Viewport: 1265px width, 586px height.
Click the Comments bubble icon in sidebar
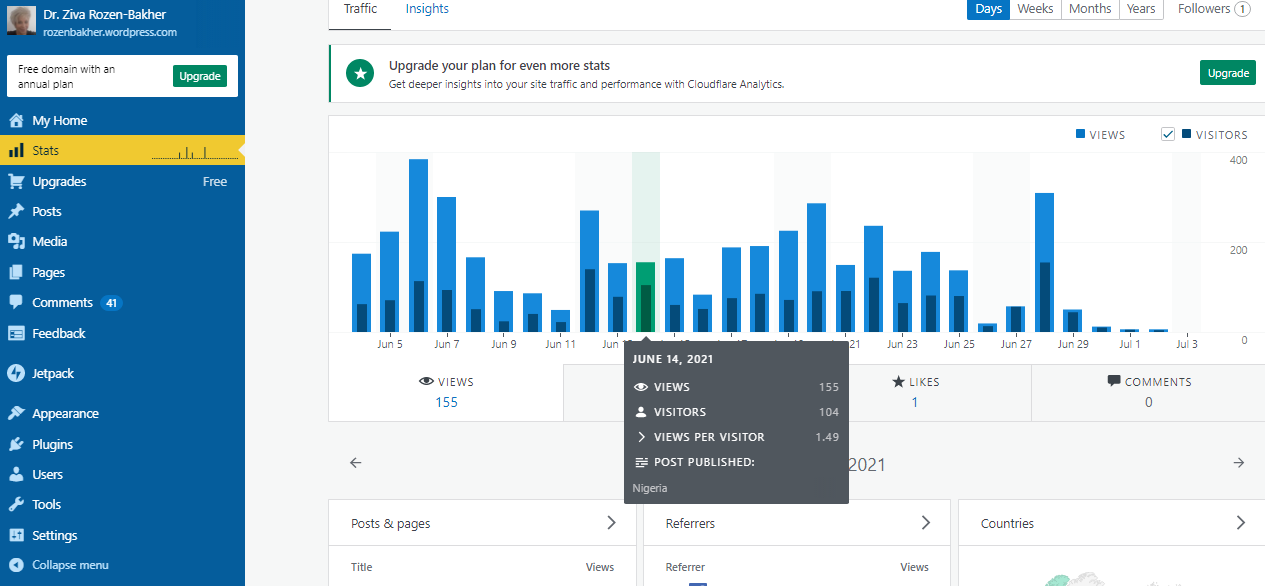[16, 302]
